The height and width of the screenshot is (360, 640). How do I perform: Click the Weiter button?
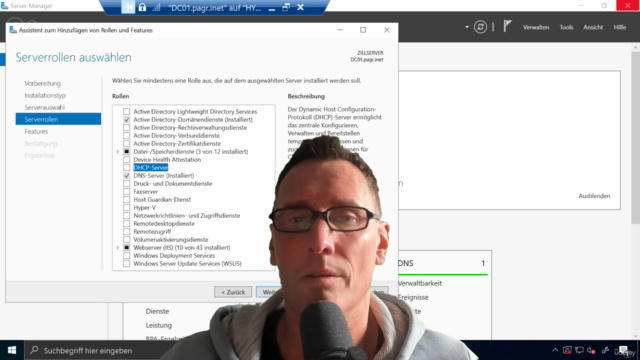(x=269, y=292)
